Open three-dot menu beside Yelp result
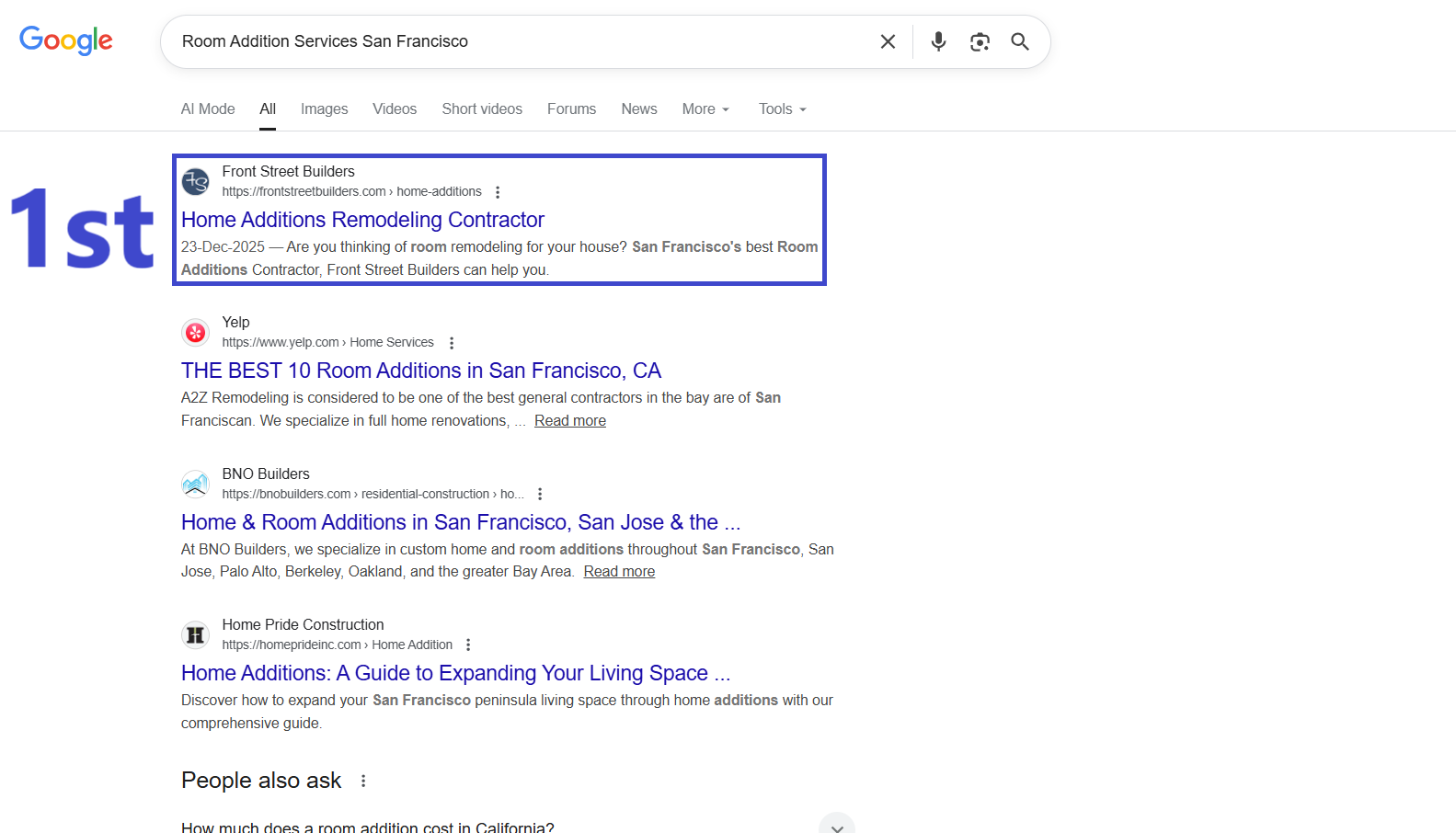This screenshot has width=1456, height=833. coord(452,343)
